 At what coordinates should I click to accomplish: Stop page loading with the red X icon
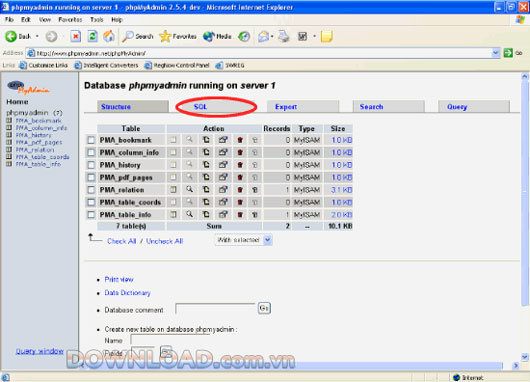(75, 36)
